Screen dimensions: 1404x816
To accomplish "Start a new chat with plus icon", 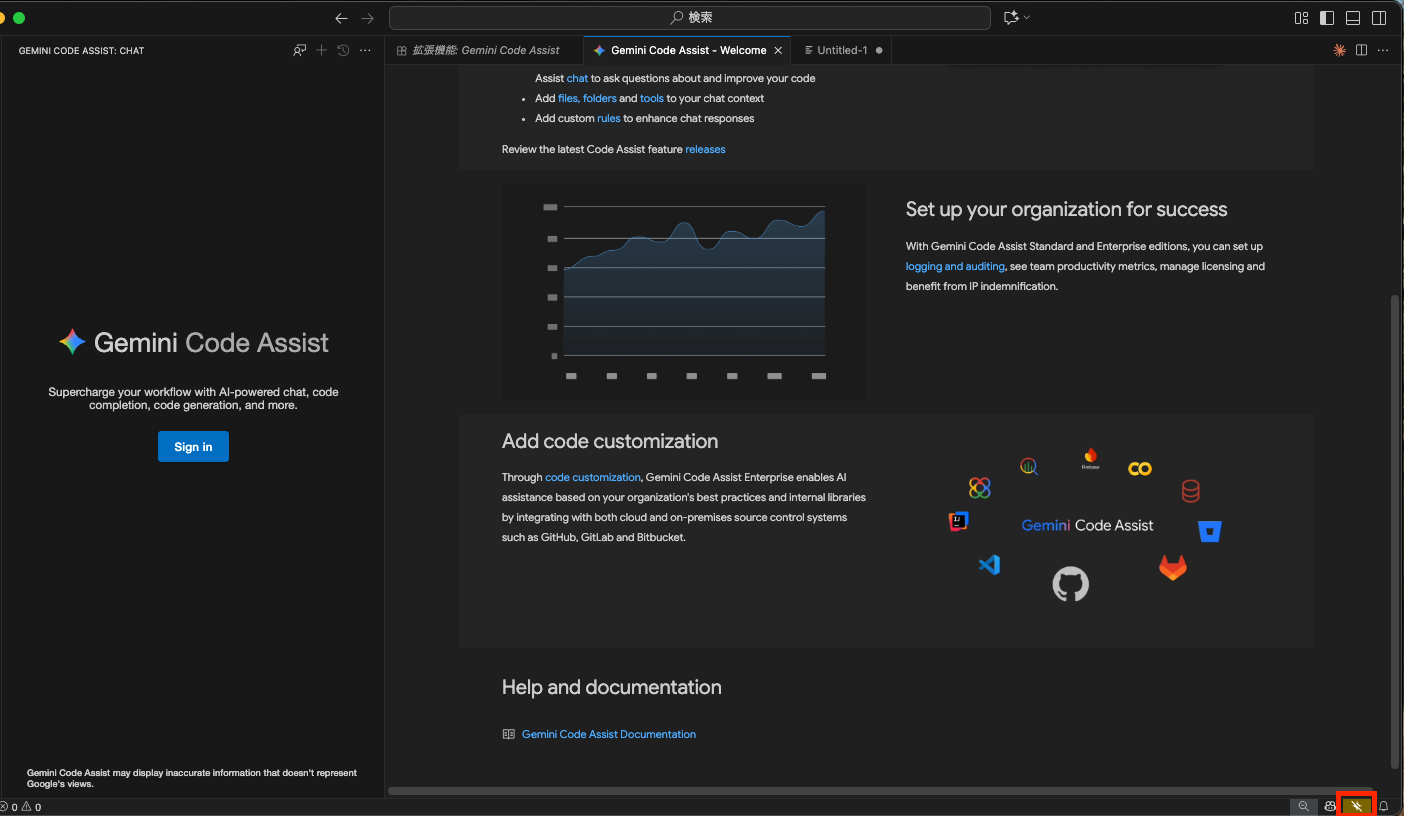I will coord(321,50).
